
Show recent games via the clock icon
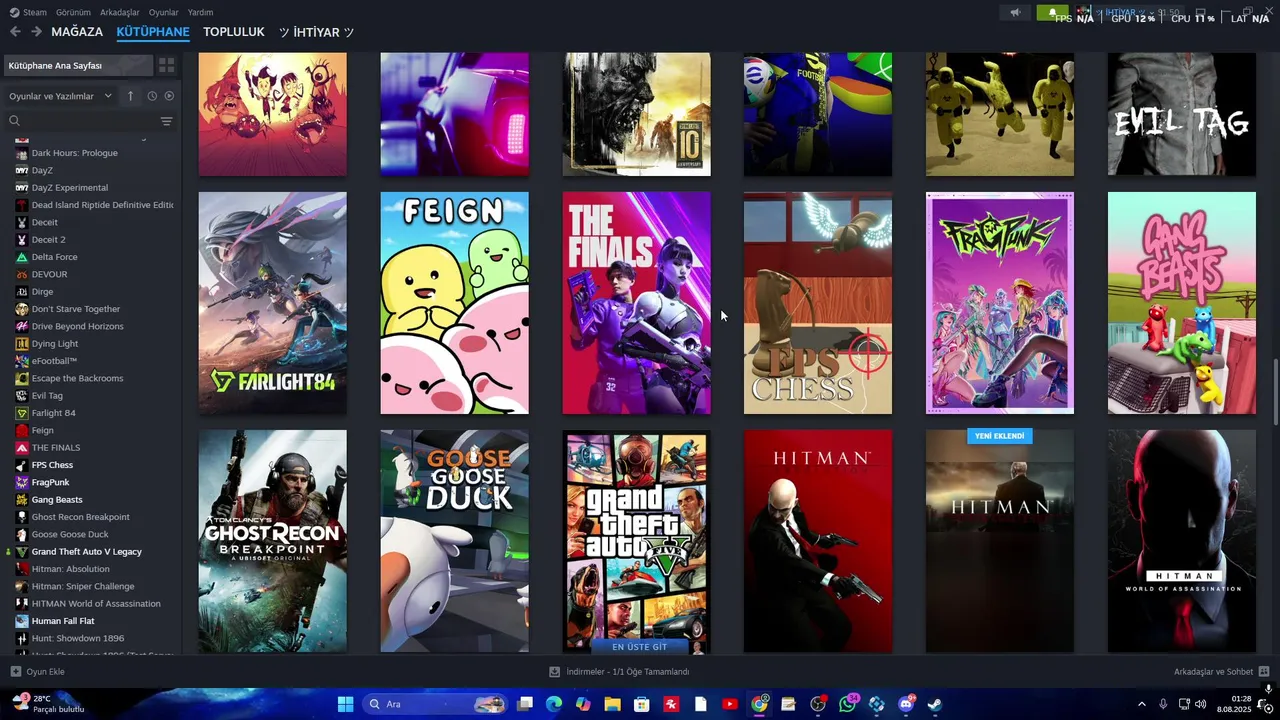pyautogui.click(x=152, y=96)
